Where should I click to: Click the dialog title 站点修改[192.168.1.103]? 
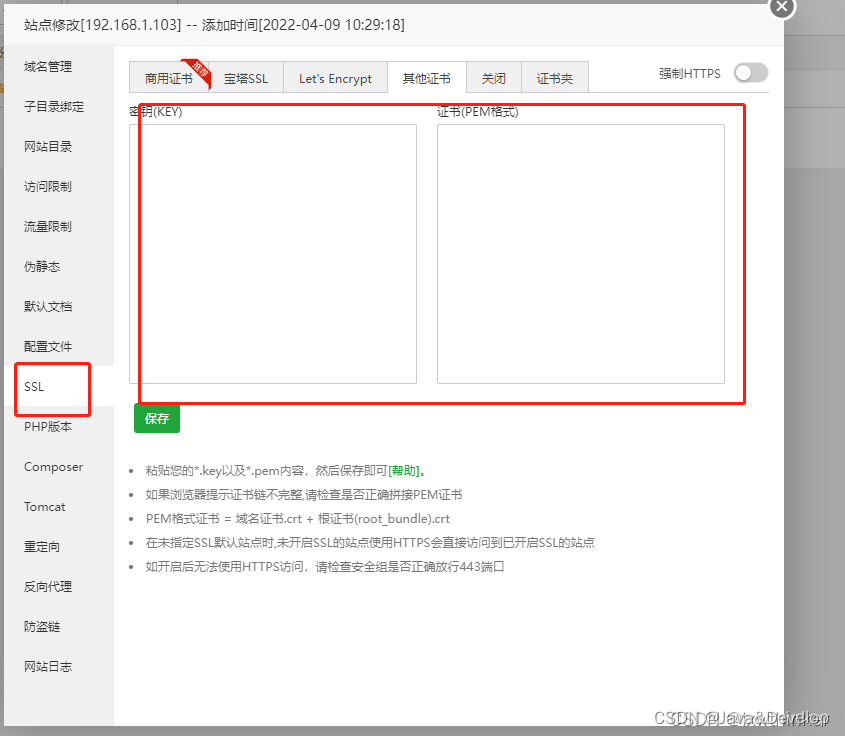102,25
